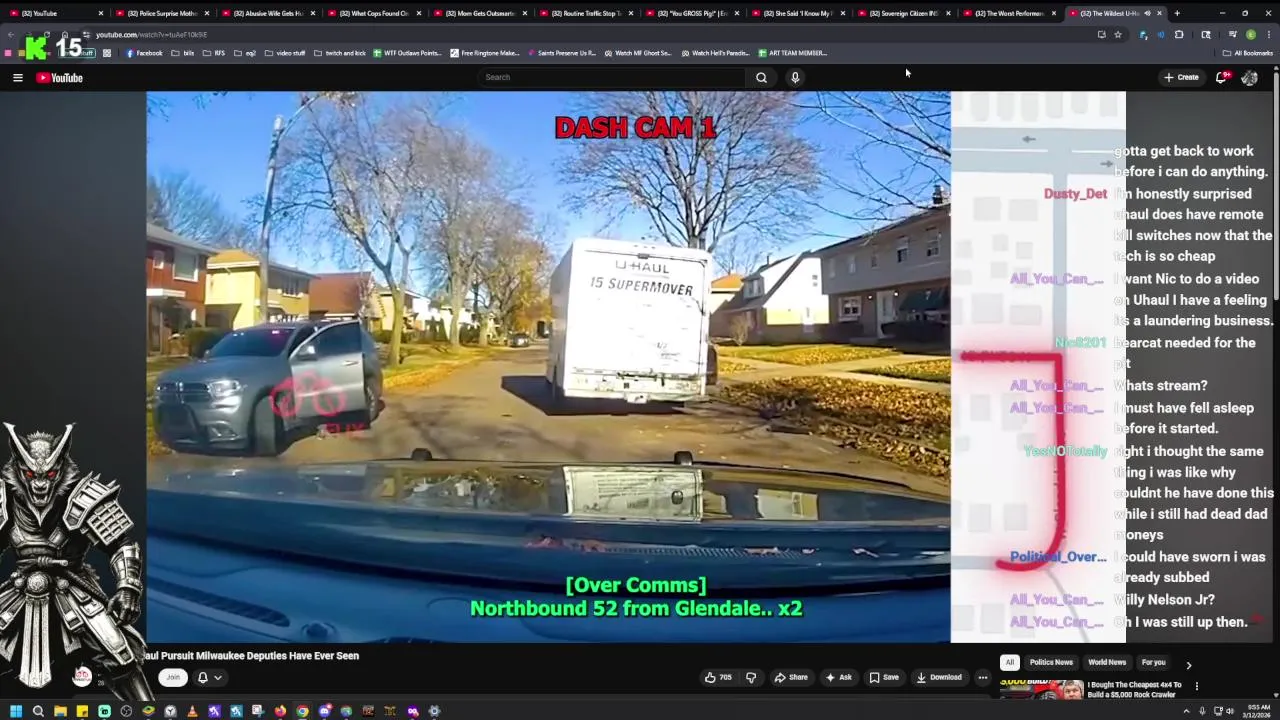Download the video

coord(939,677)
